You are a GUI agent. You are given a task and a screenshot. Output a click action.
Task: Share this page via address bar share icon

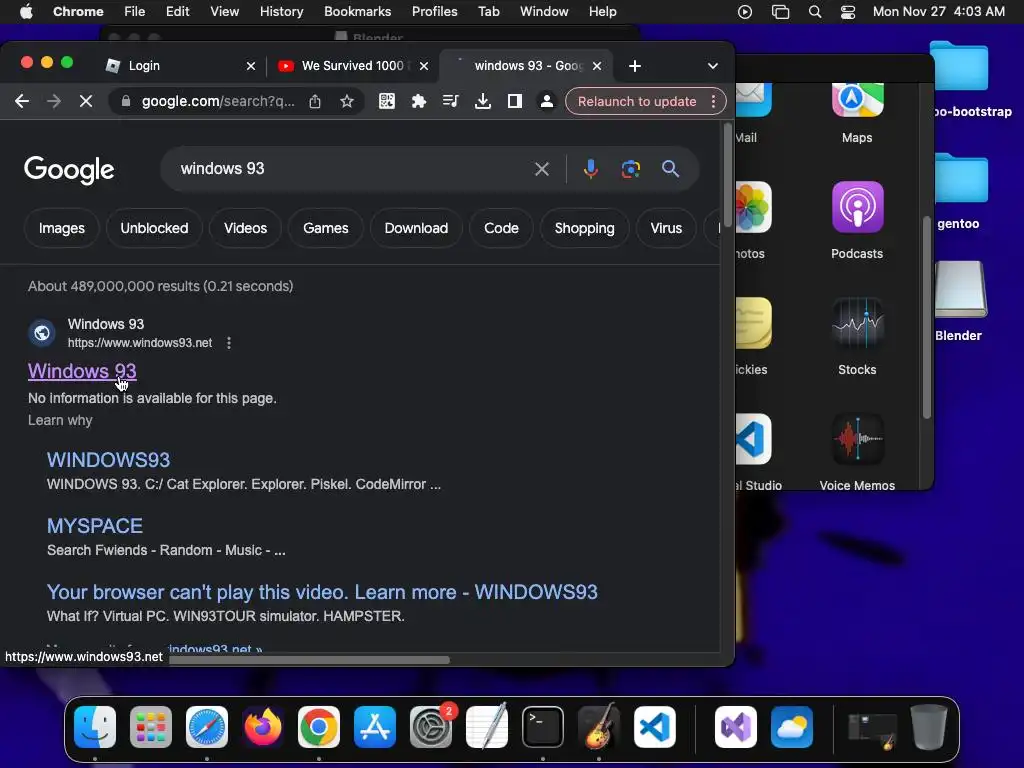coord(315,101)
